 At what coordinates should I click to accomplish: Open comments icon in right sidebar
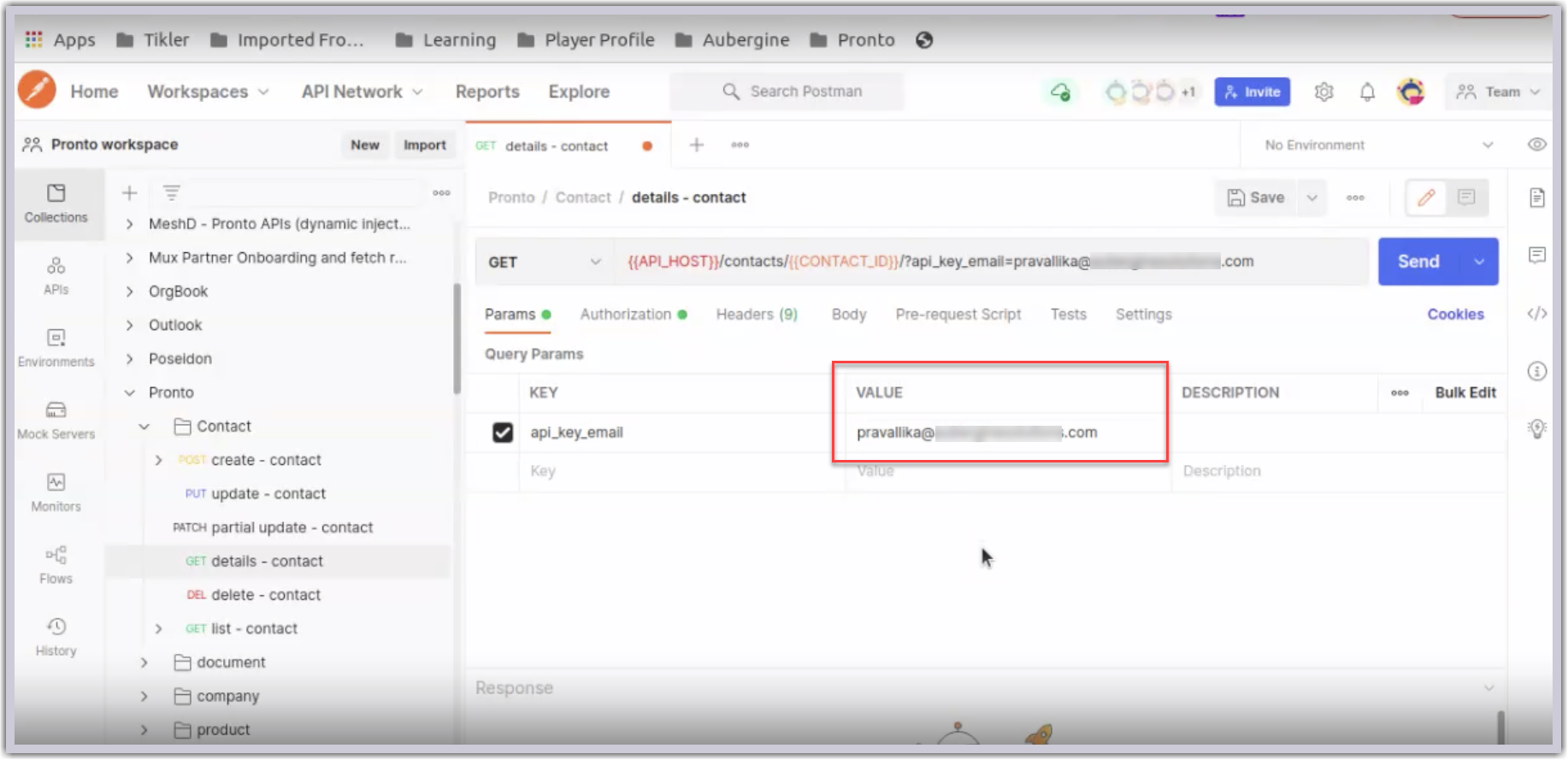(1536, 255)
